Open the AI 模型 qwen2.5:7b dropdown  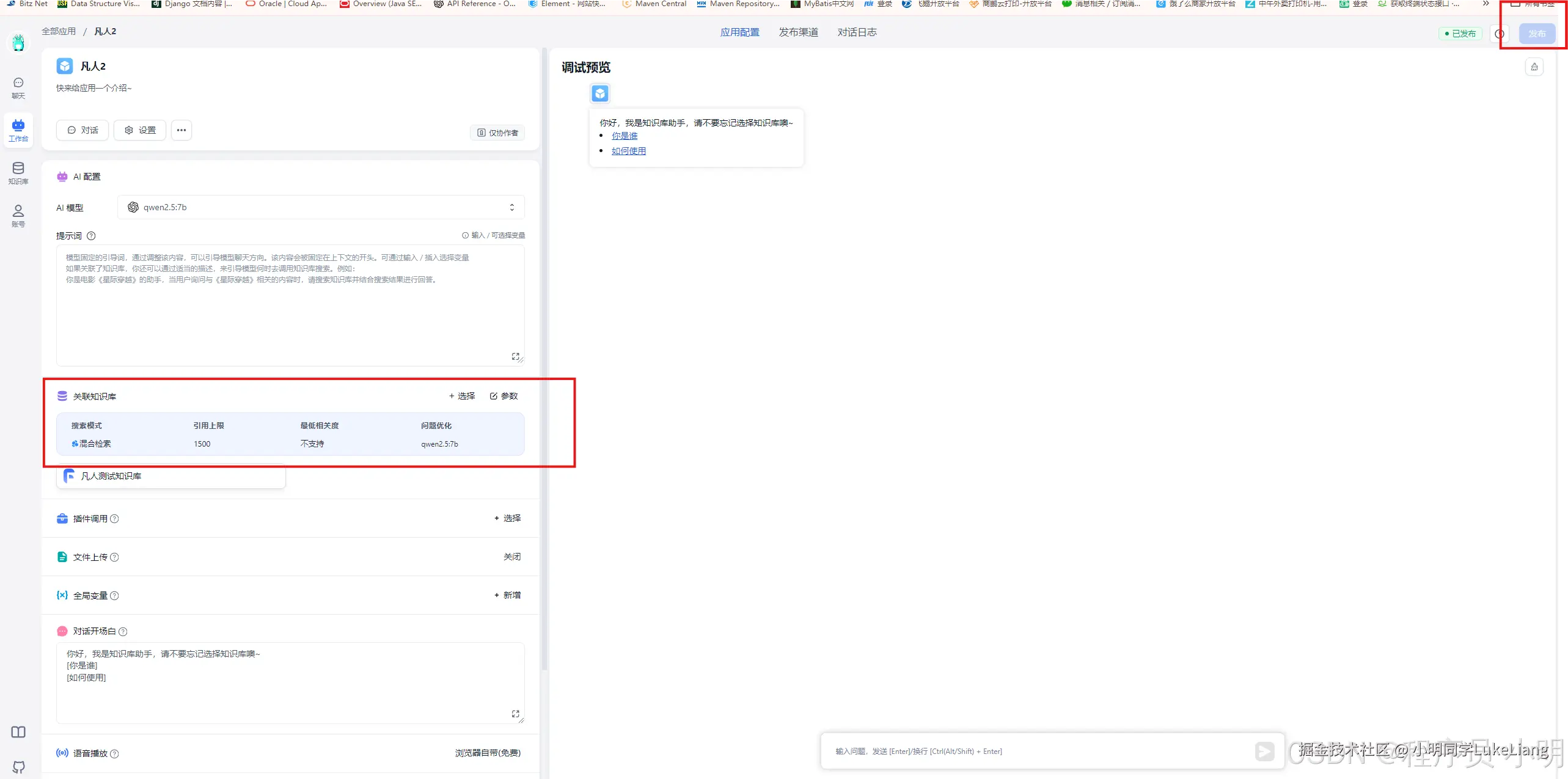point(321,208)
